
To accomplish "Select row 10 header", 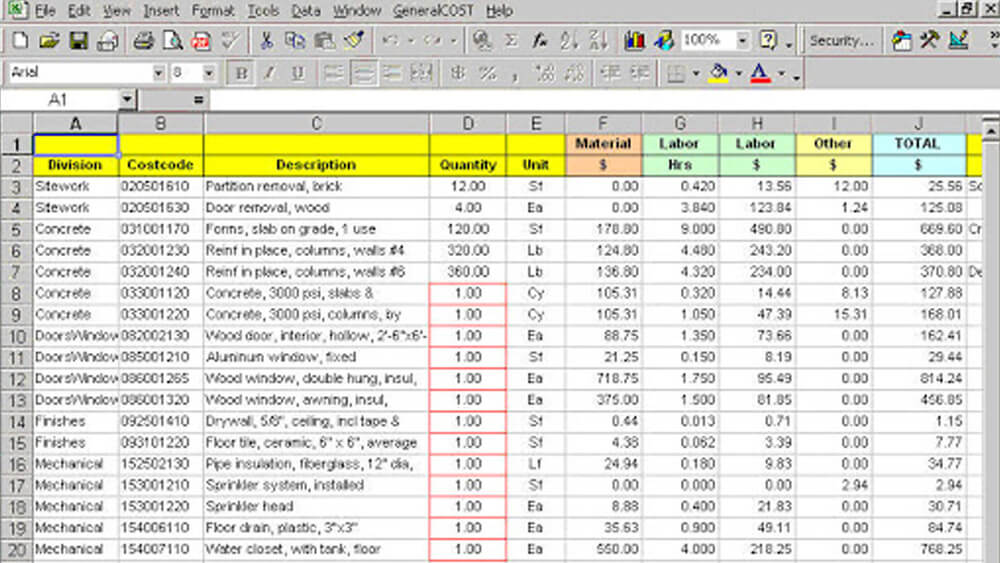I will pyautogui.click(x=17, y=336).
